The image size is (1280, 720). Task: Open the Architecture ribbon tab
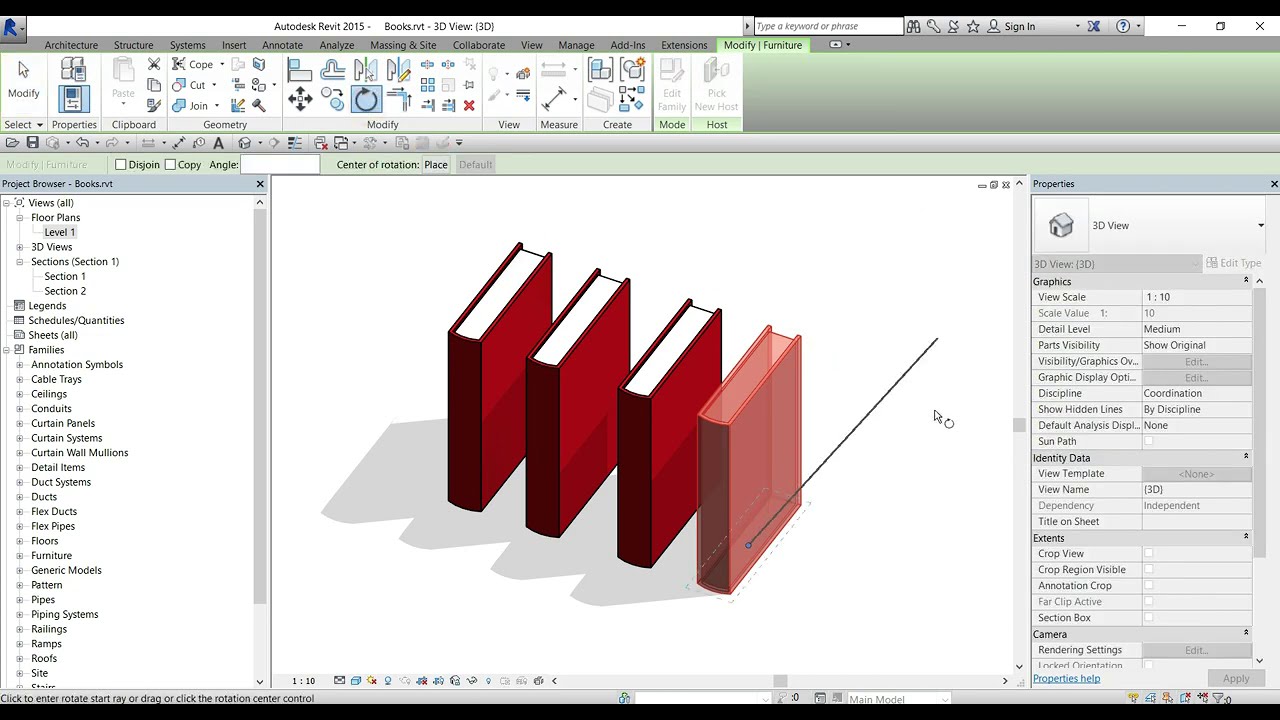71,45
